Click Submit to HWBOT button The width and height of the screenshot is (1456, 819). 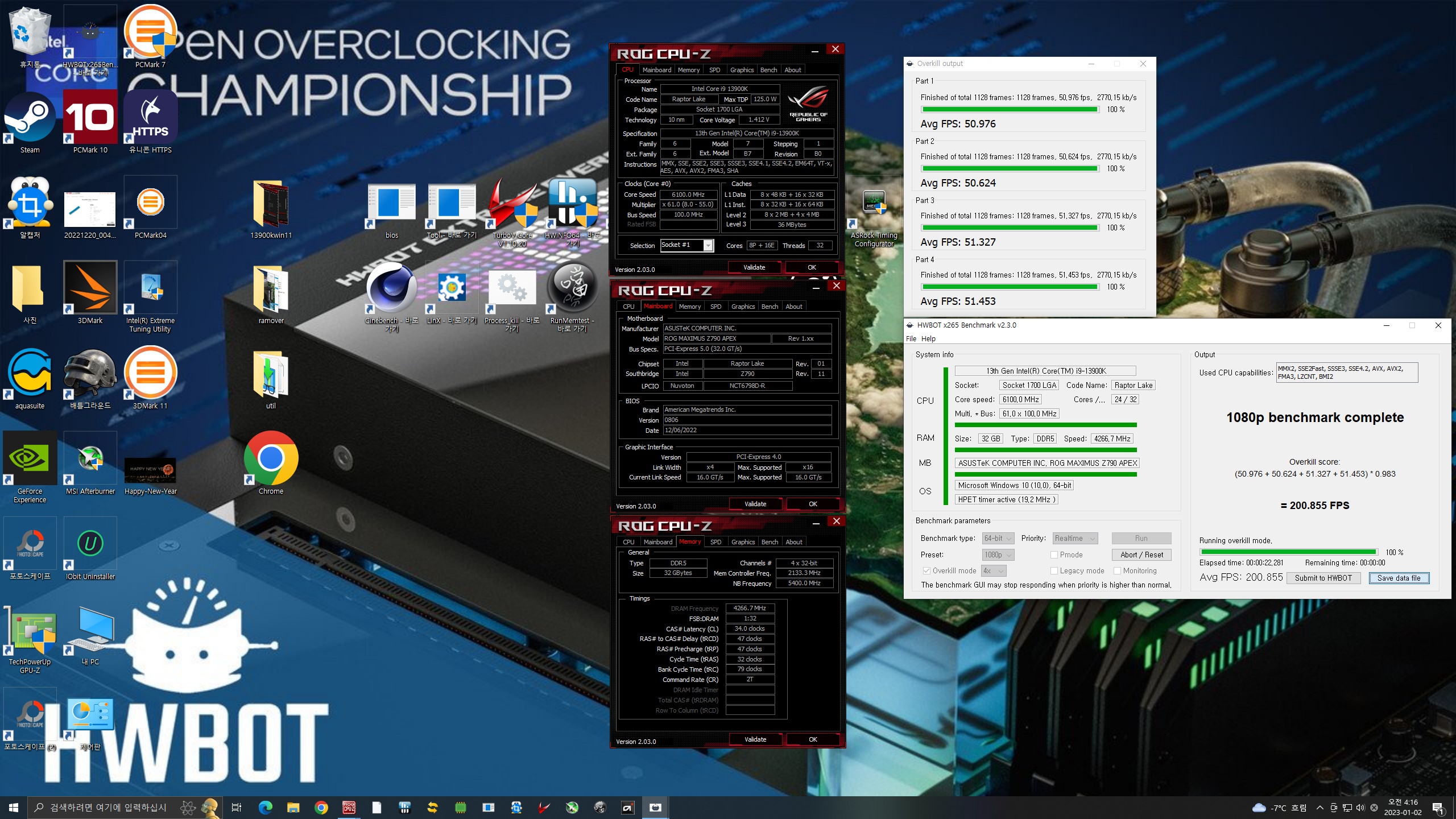(1323, 578)
